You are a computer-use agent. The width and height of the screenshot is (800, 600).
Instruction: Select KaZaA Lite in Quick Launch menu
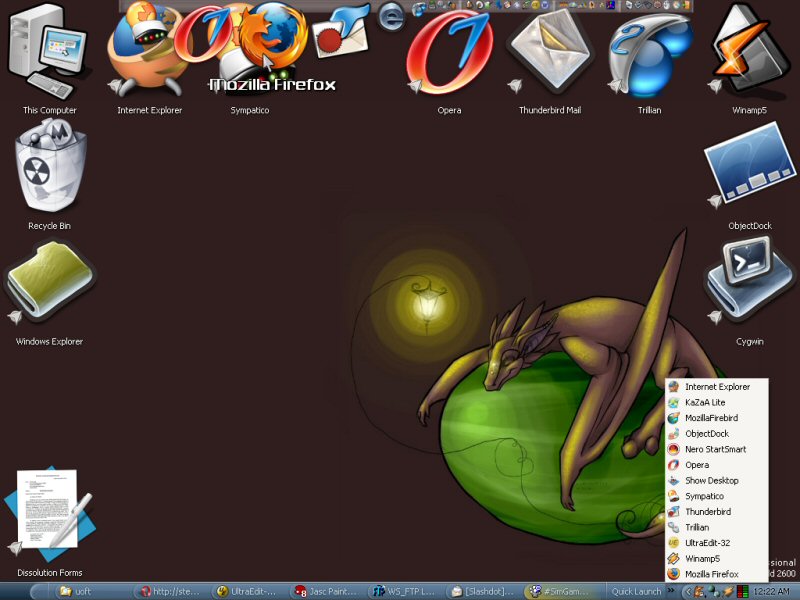click(x=704, y=402)
